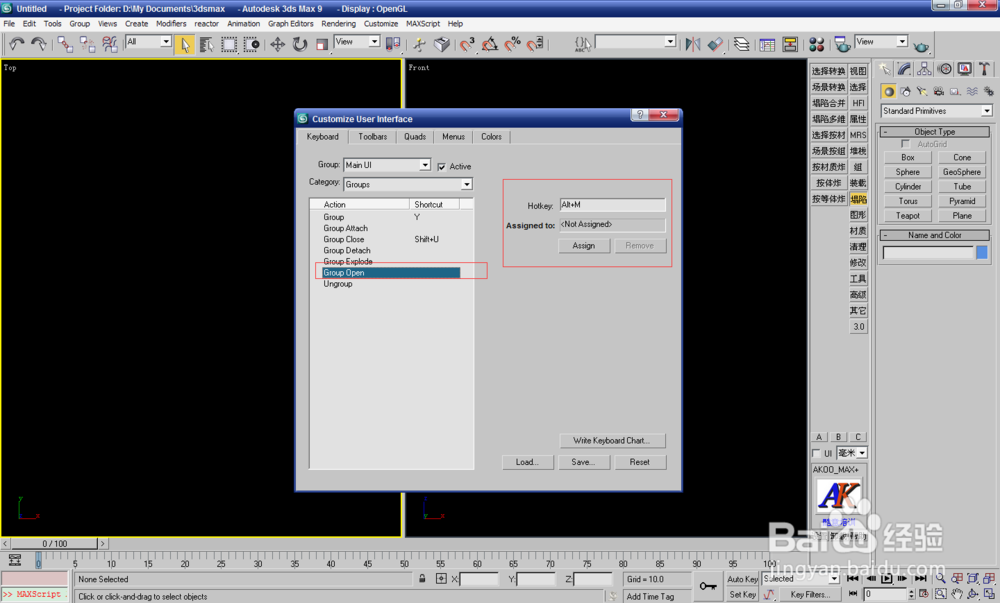This screenshot has height=603, width=1000.
Task: Click the Align tool icon
Action: point(715,44)
